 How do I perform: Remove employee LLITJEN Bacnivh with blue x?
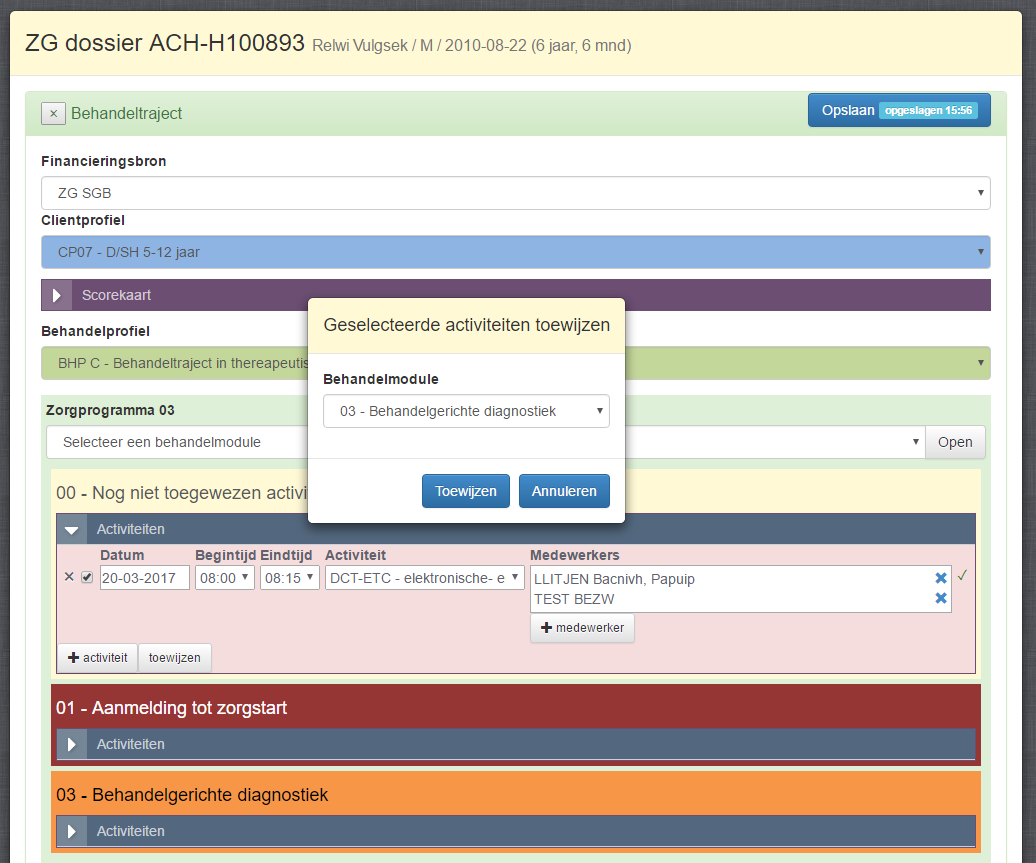pyautogui.click(x=940, y=578)
